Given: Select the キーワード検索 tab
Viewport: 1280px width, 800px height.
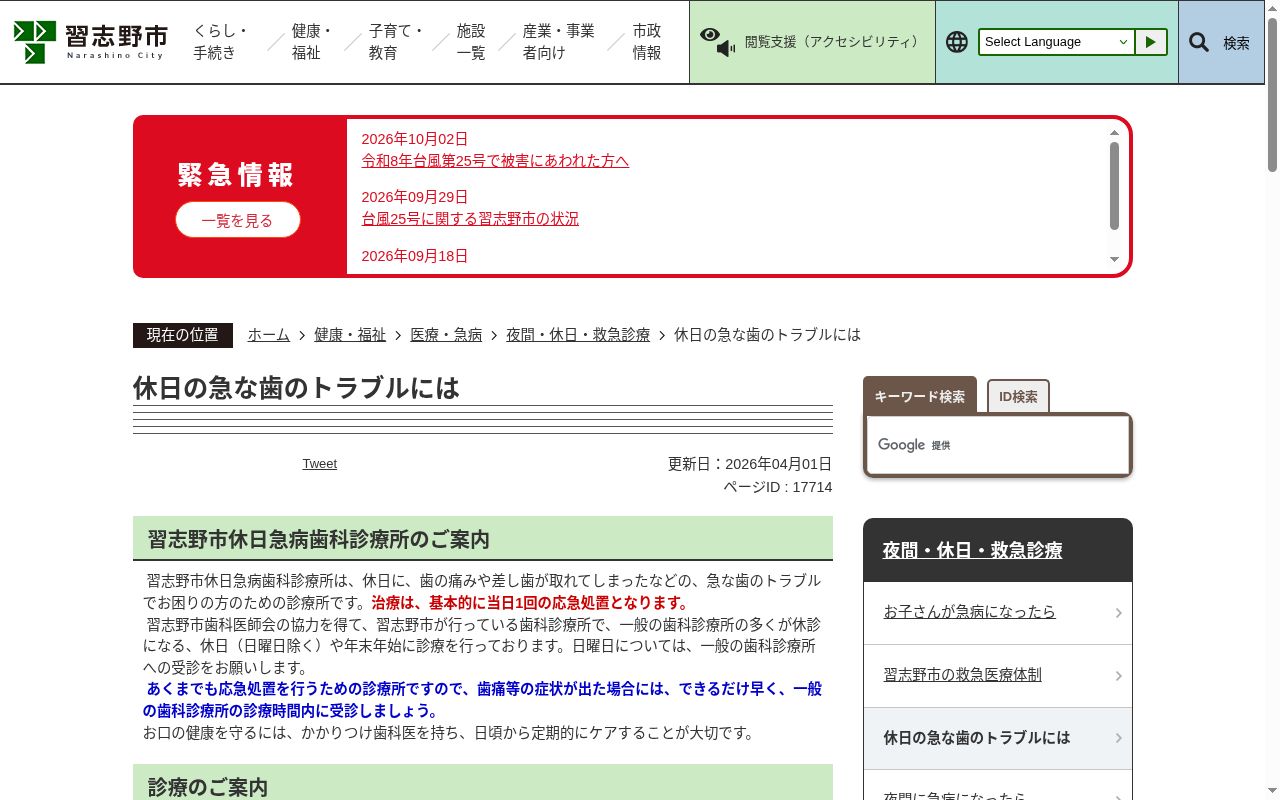Looking at the screenshot, I should tap(920, 396).
